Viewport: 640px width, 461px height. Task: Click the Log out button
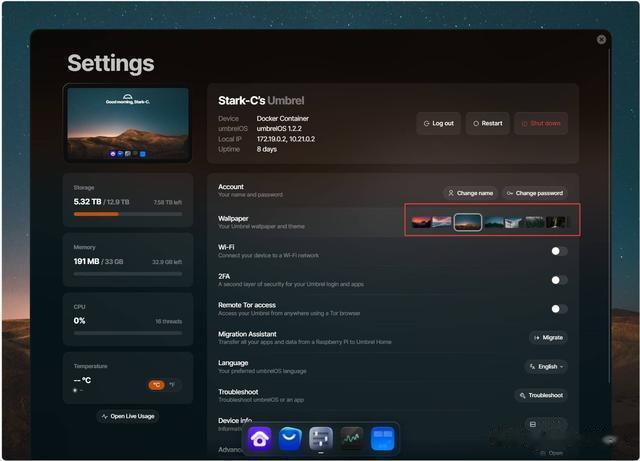439,123
